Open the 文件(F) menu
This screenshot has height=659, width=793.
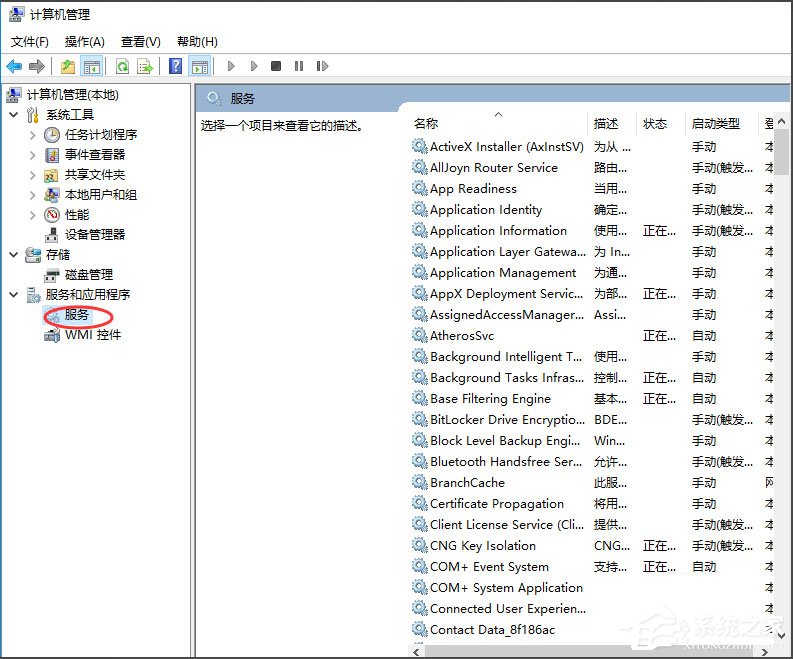(x=30, y=41)
